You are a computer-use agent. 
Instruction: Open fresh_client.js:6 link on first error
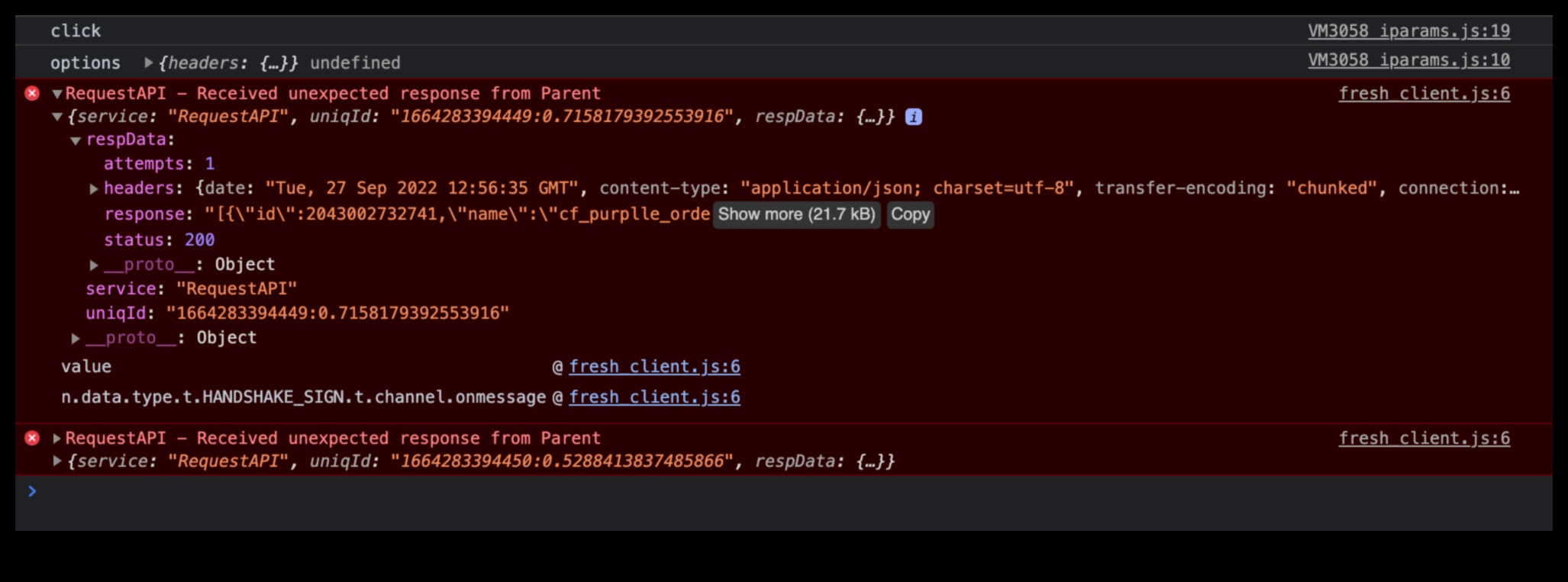click(x=1424, y=94)
